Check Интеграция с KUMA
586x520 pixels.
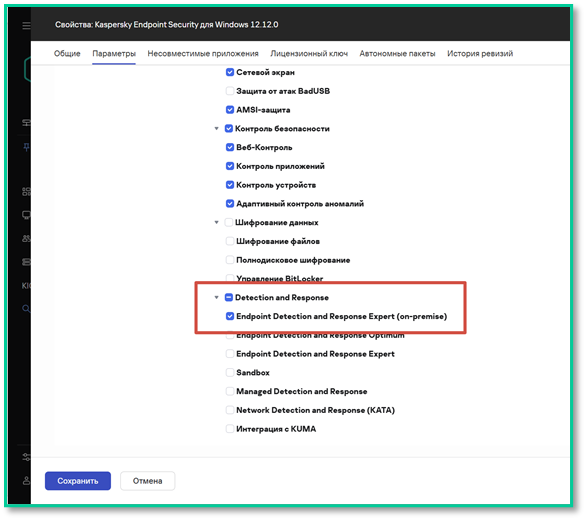coord(230,429)
